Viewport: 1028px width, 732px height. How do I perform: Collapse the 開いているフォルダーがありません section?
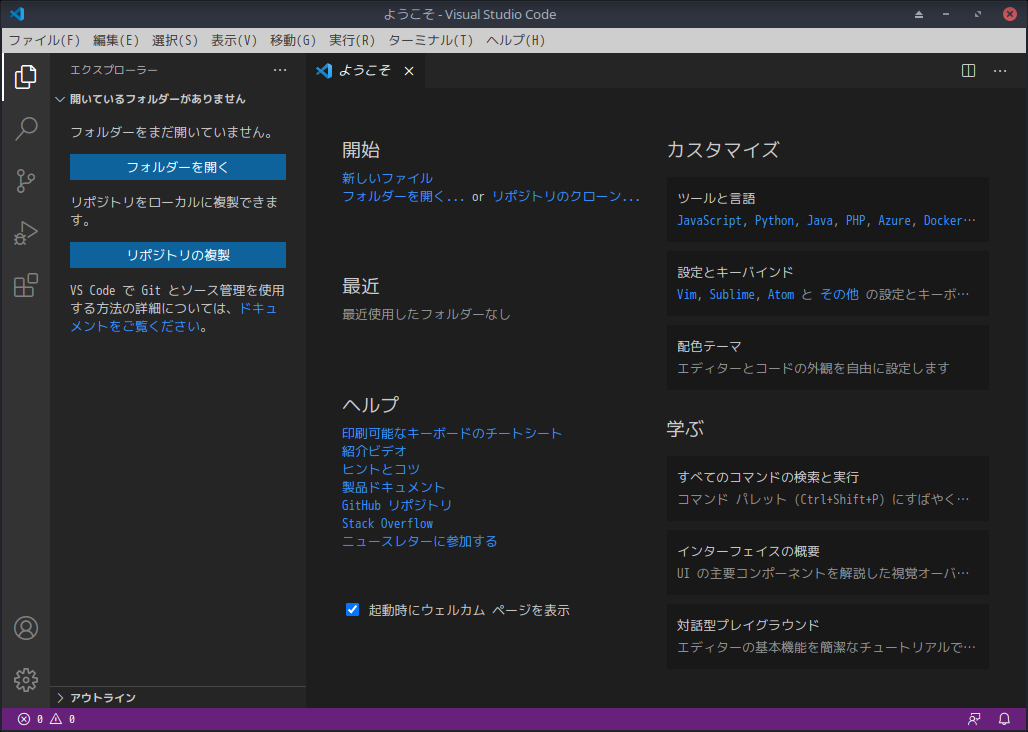[x=178, y=99]
